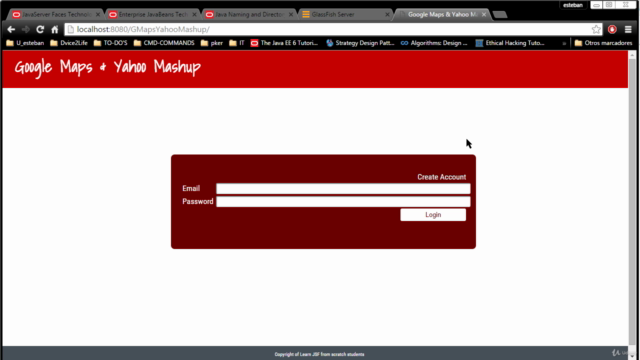Screen dimensions: 640x360
Task: Close the Enterprise JavaBeans tab
Action: 194,14
